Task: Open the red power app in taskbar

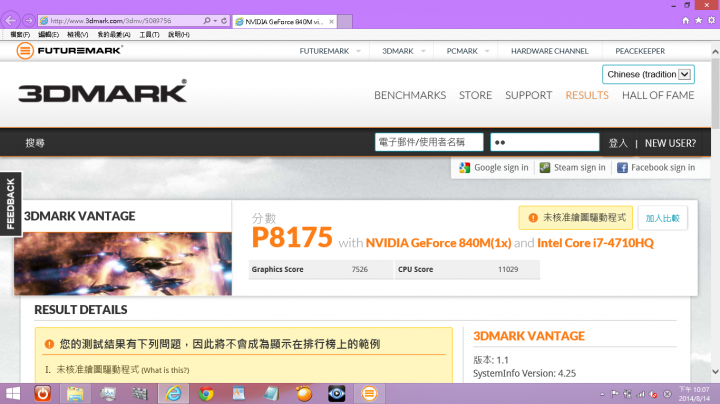Action: point(43,393)
